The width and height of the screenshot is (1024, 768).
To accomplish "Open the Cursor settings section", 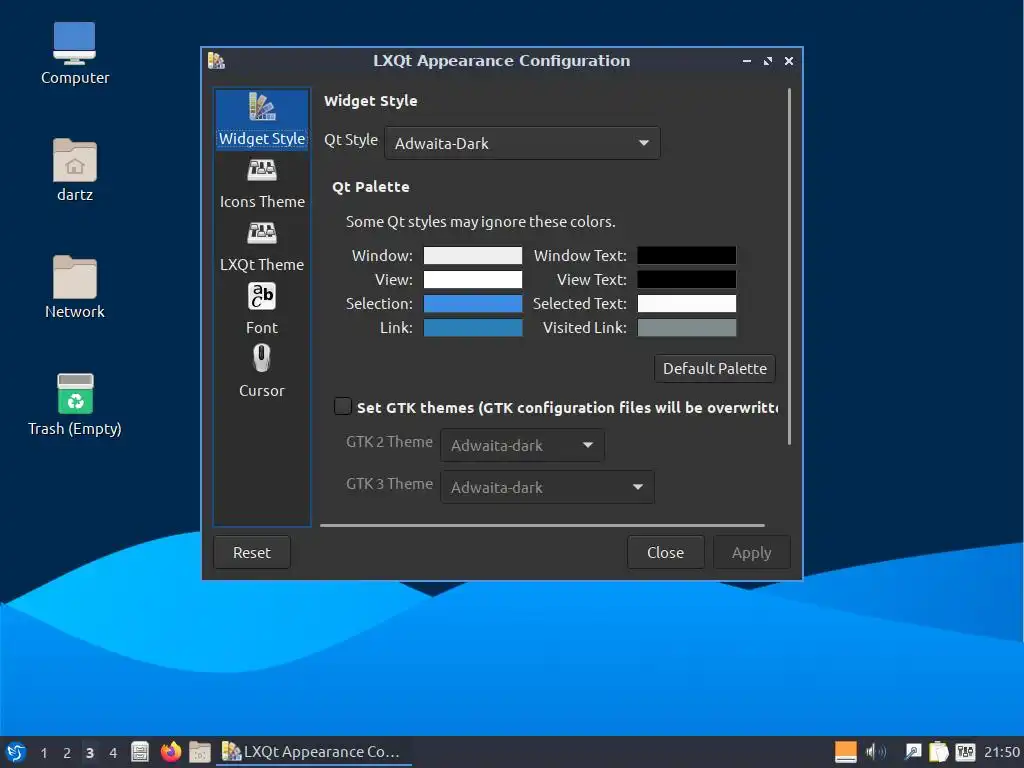I will pyautogui.click(x=262, y=372).
